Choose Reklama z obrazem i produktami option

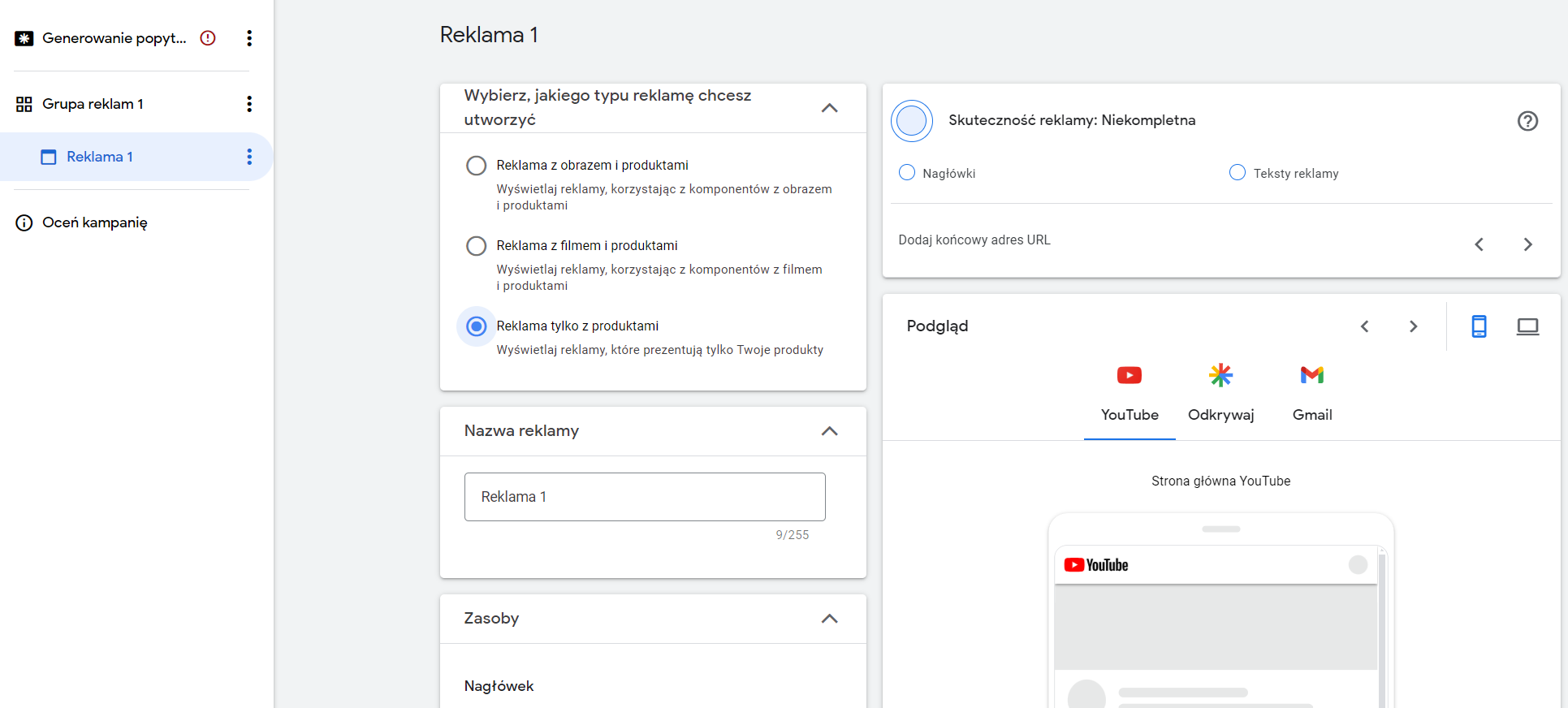coord(476,166)
